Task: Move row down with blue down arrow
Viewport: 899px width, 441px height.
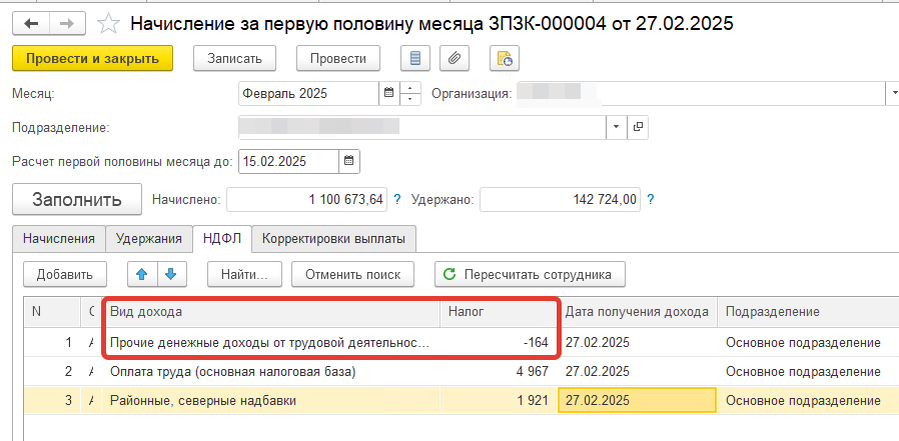Action: (170, 274)
